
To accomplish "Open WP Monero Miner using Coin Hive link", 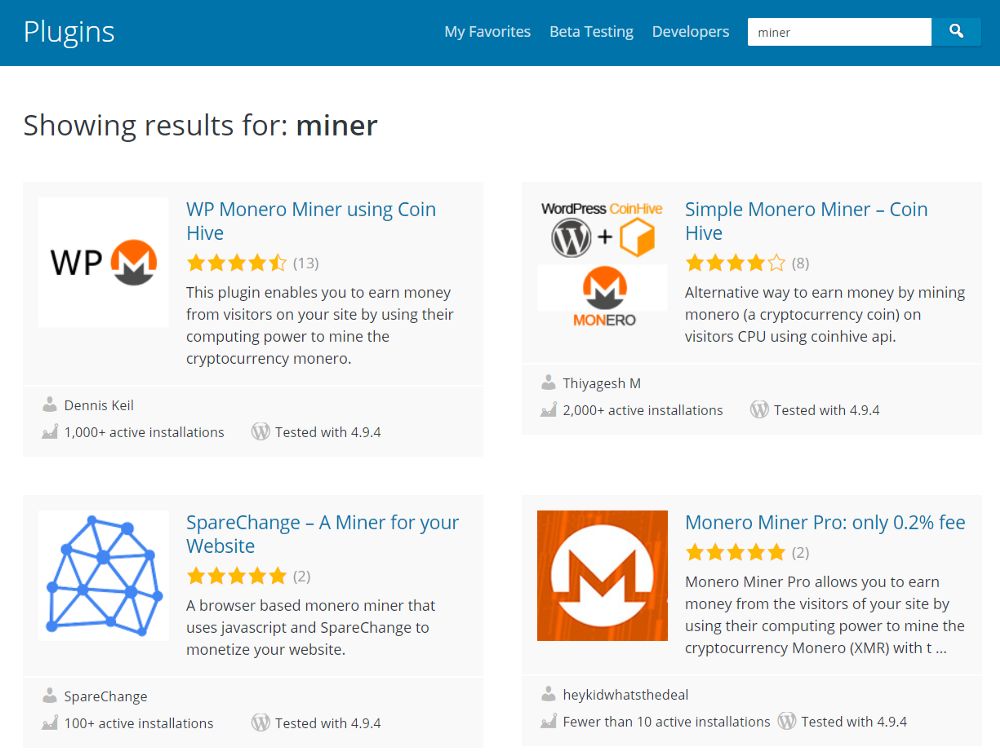I will pyautogui.click(x=311, y=221).
